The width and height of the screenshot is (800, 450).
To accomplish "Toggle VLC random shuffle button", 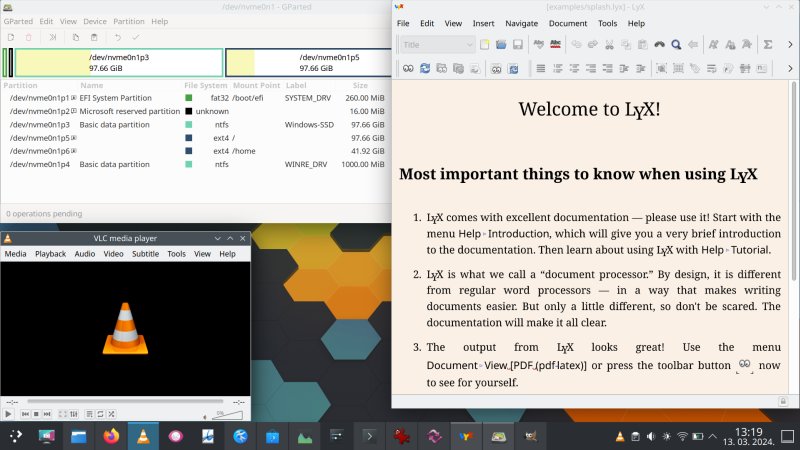I will (x=112, y=414).
